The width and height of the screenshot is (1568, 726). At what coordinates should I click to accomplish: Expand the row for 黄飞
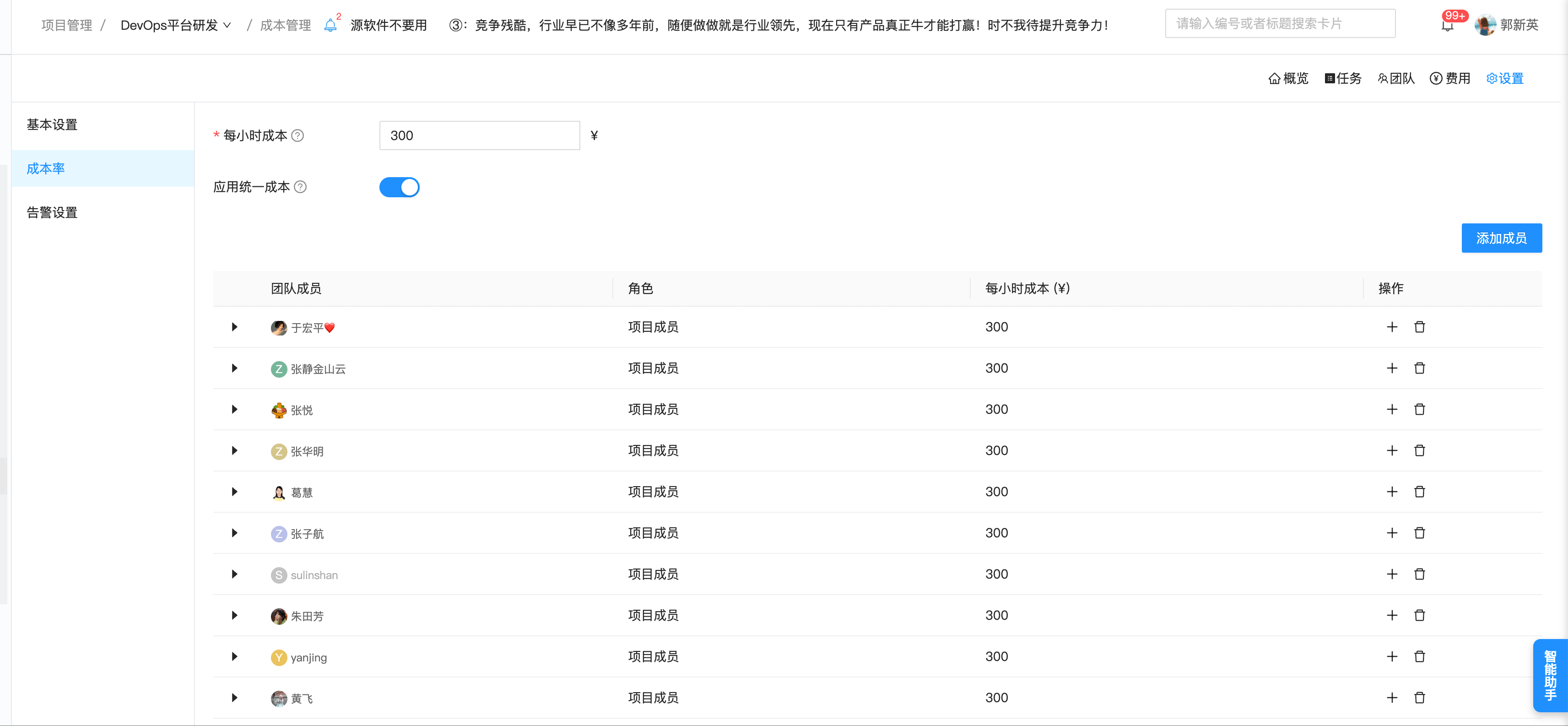coord(234,698)
